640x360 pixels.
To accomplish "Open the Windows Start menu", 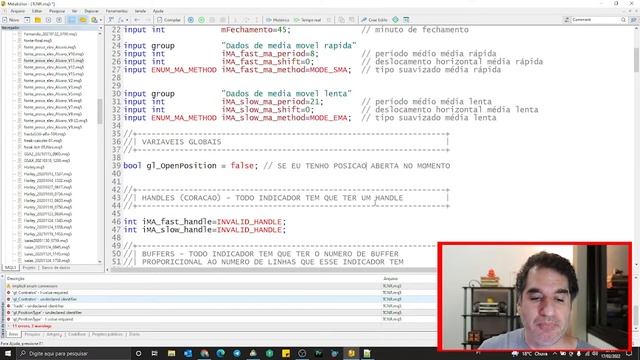I will pyautogui.click(x=8, y=353).
